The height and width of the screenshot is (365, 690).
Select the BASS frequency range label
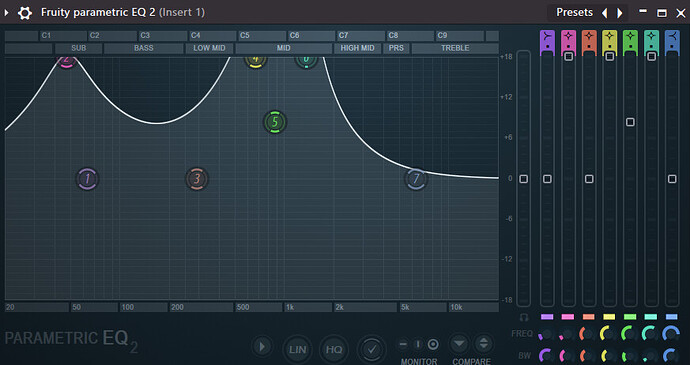coord(143,48)
